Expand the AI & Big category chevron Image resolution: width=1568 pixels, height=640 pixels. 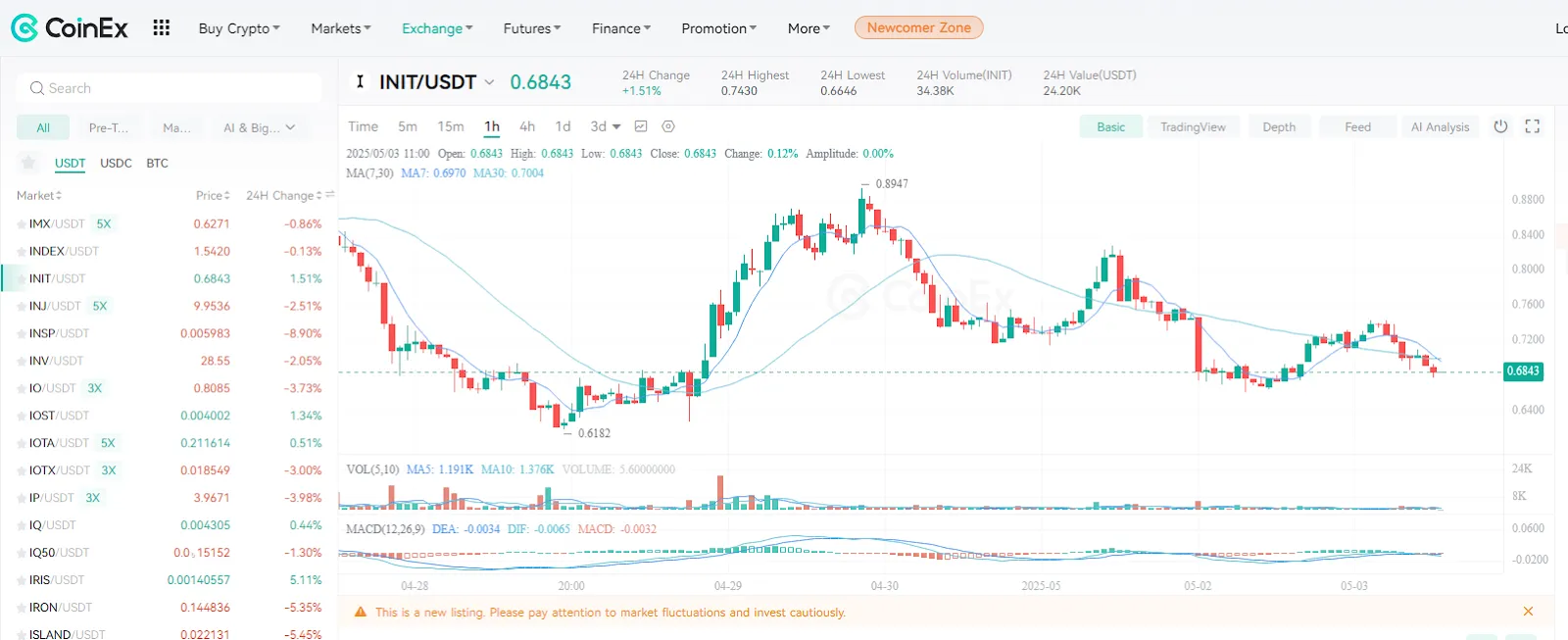pos(290,127)
